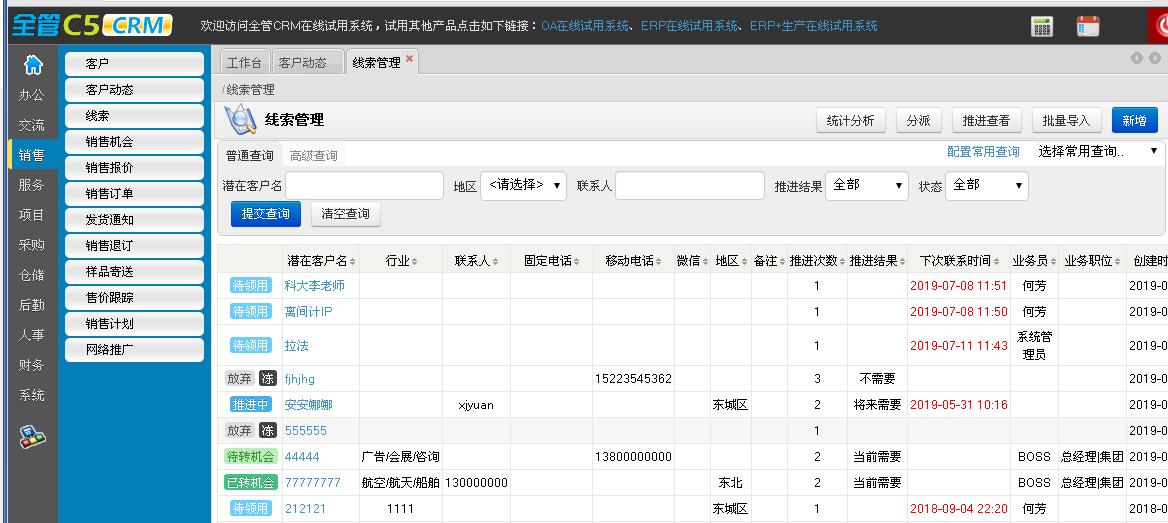The image size is (1168, 523).
Task: Click 推进中 tag for 安安娜娜
Action: click(x=250, y=405)
